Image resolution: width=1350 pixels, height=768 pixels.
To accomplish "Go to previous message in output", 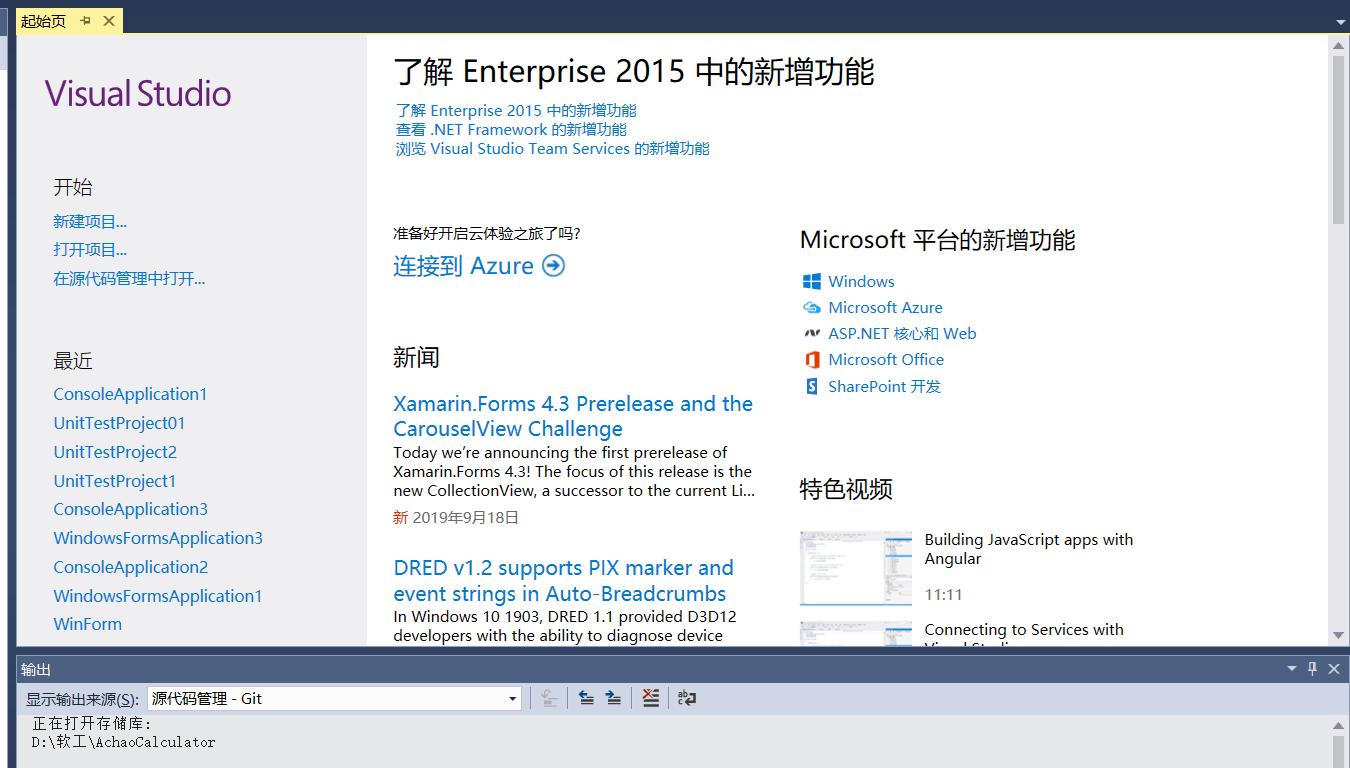I will (x=587, y=698).
